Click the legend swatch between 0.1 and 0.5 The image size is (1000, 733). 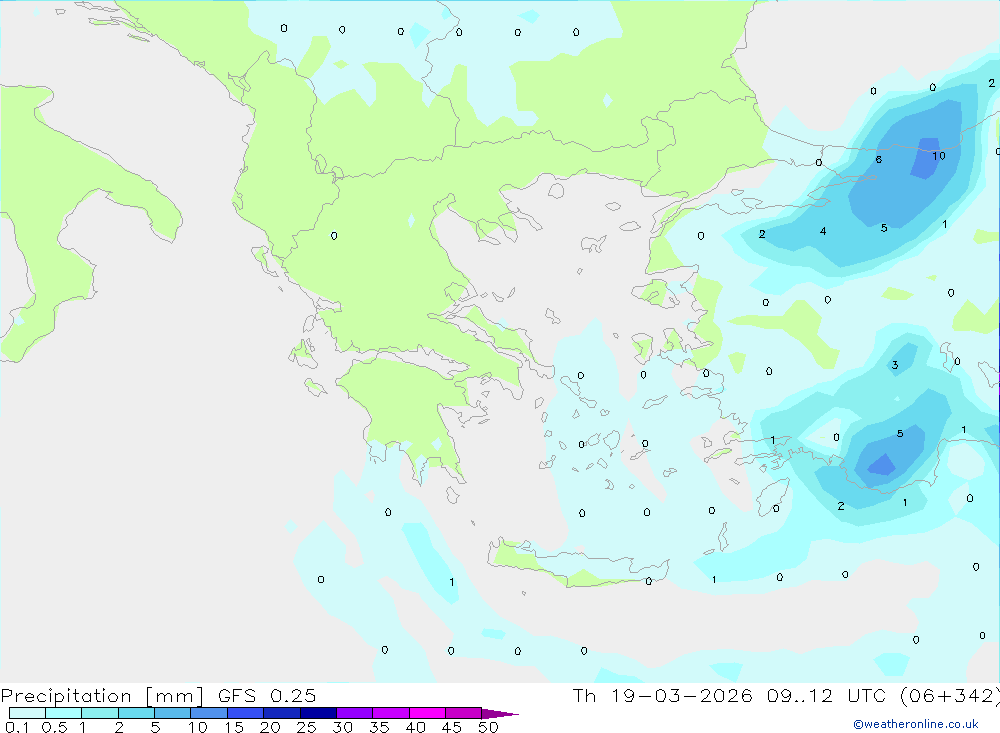click(x=27, y=713)
